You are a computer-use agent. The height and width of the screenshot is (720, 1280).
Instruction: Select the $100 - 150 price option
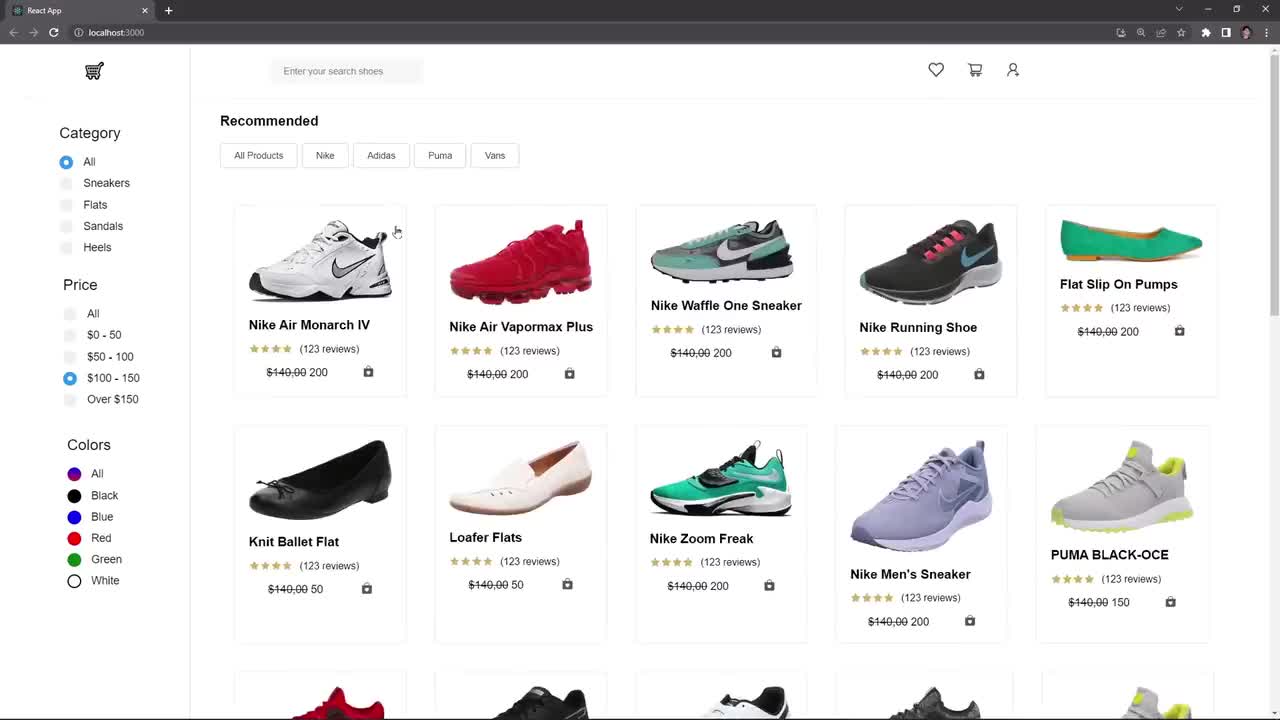click(70, 378)
